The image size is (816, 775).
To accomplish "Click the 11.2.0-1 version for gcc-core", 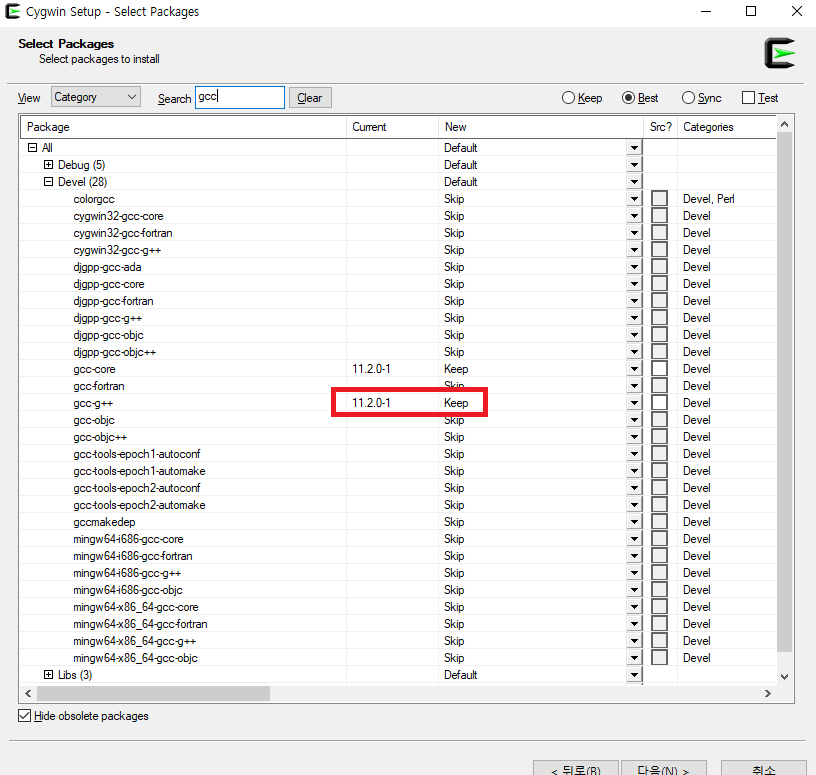I will coord(371,369).
